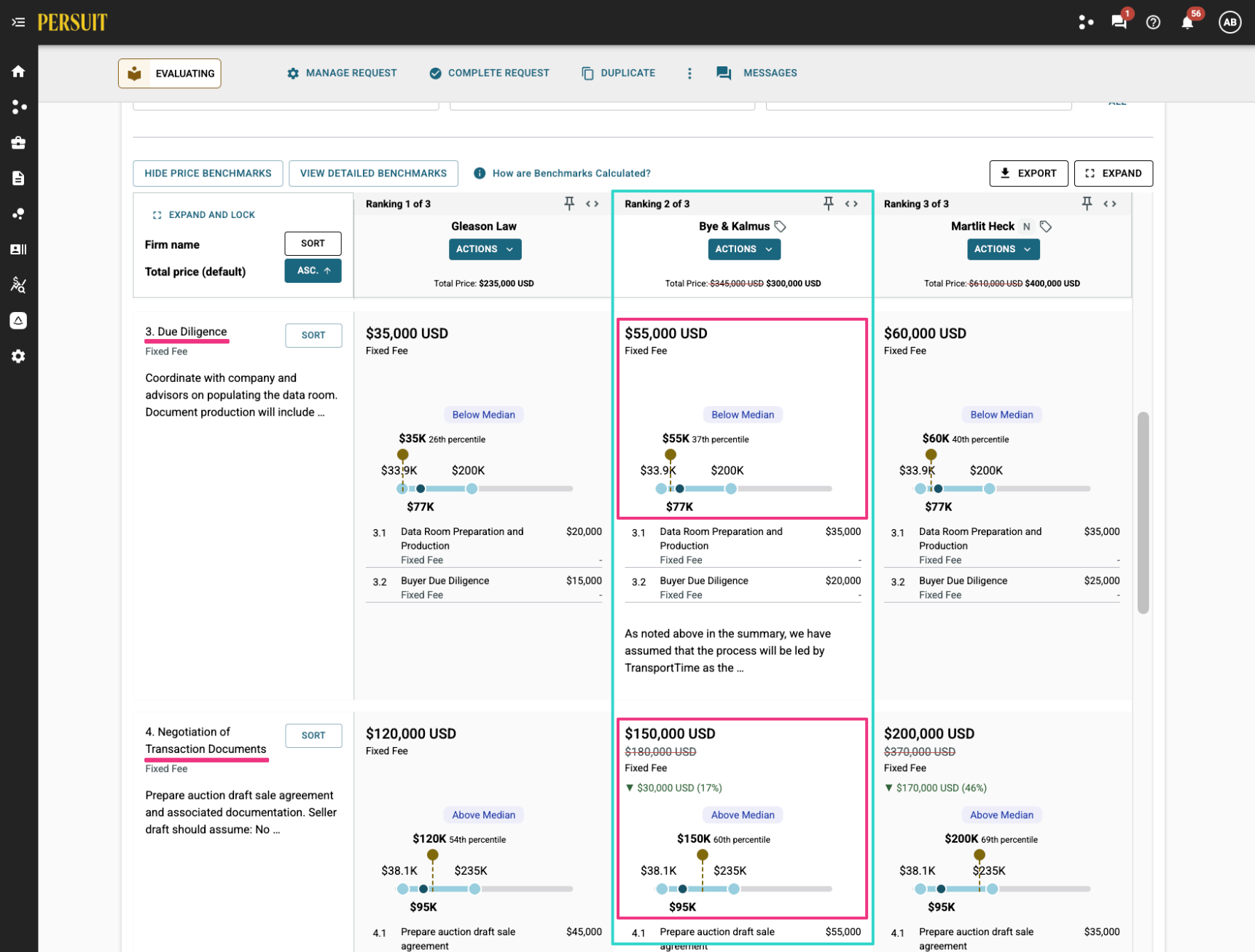Viewport: 1255px width, 952px height.
Task: Click the '3. Due Diligence' section title
Action: 186,332
